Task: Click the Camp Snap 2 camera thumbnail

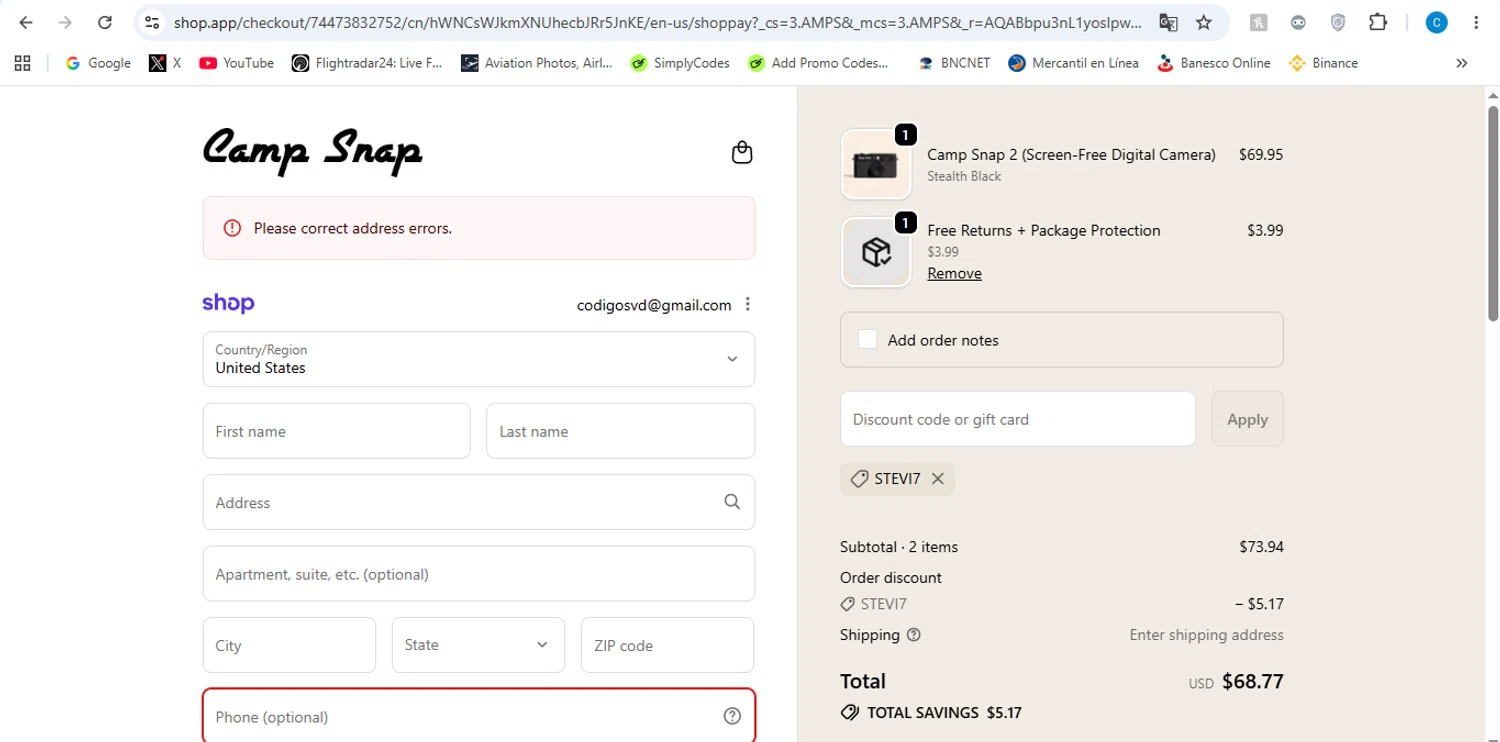Action: coord(876,164)
